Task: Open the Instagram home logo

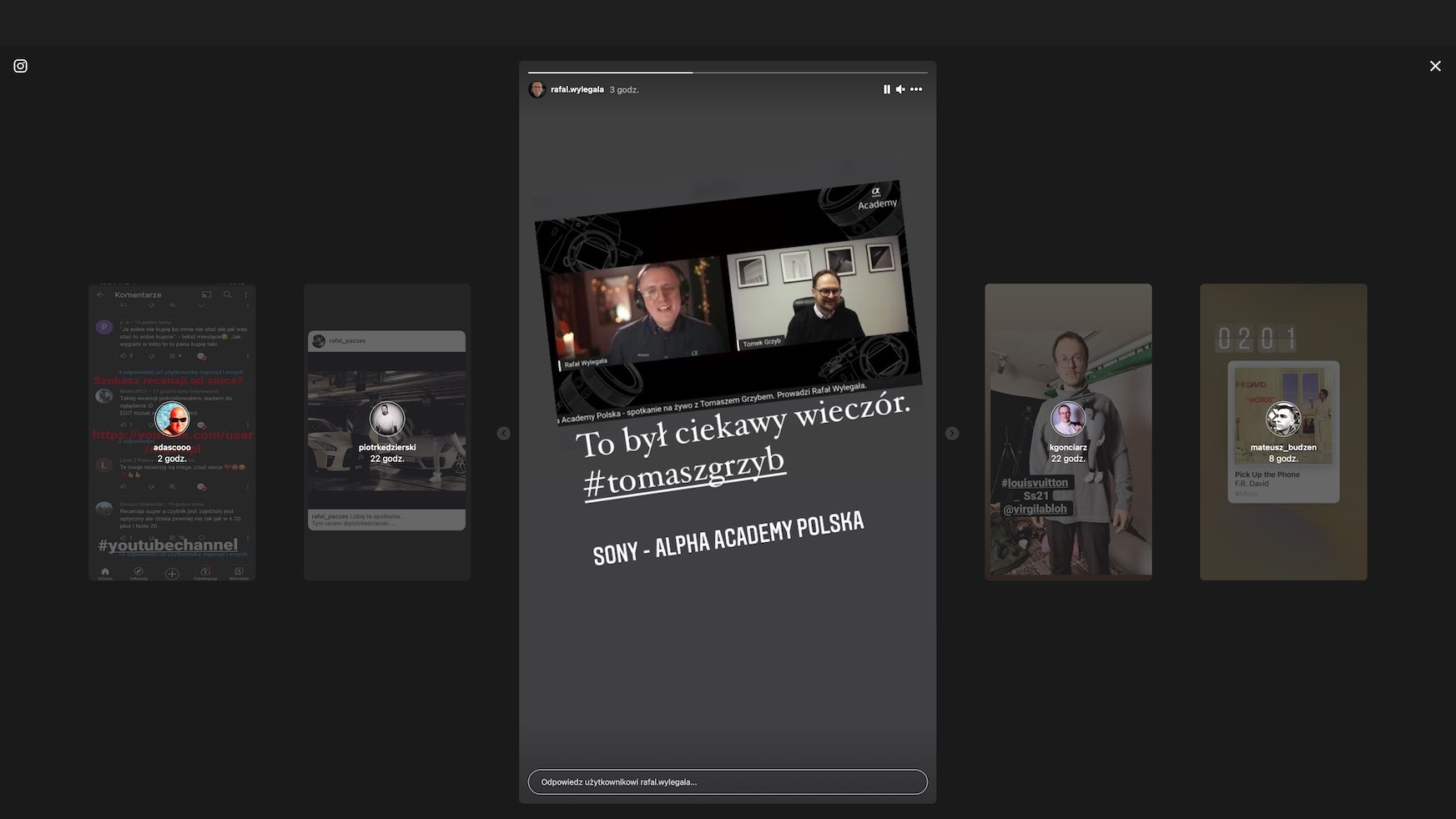Action: (21, 66)
